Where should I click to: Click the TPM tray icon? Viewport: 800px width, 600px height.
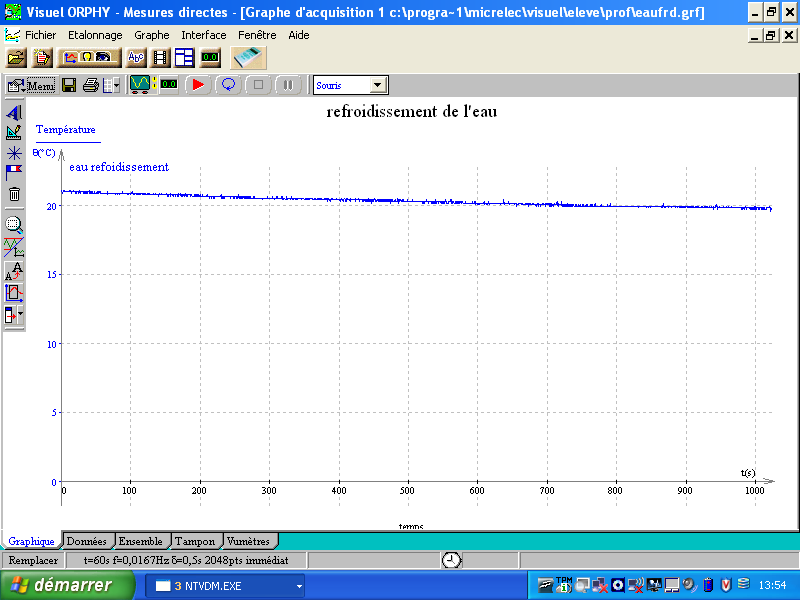click(x=564, y=585)
